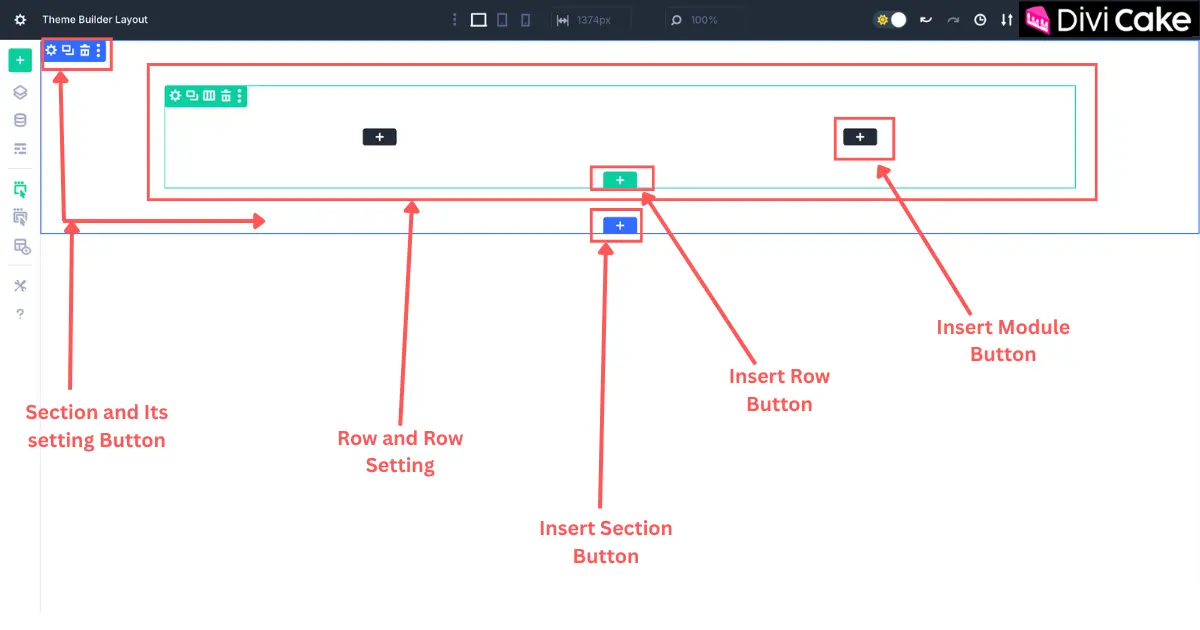Click green add element button in sidebar

(20, 60)
